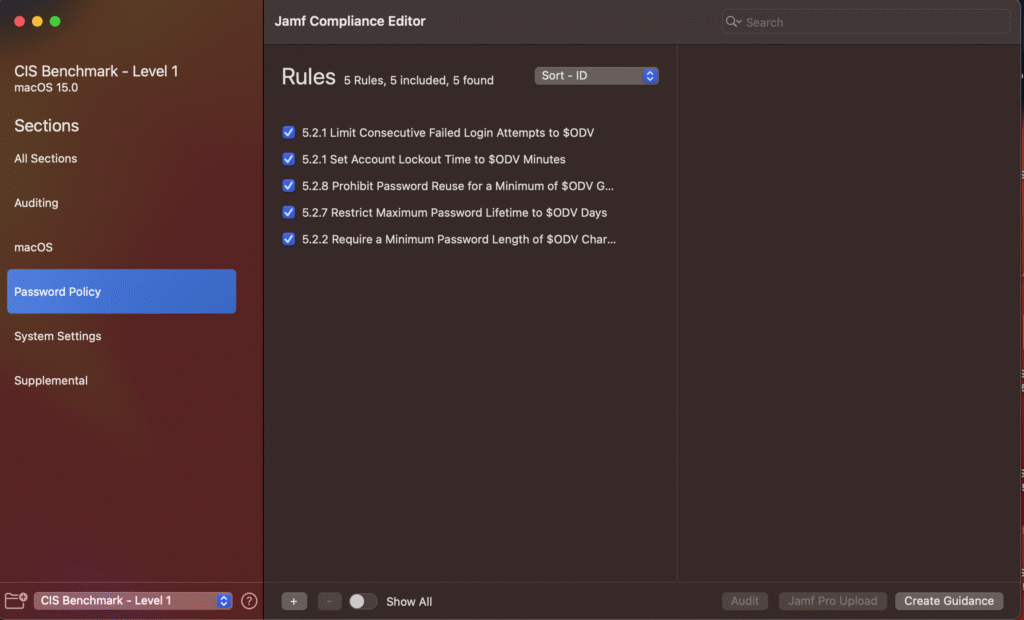This screenshot has width=1024, height=620.
Task: Click the Jamf Pro Upload button
Action: (832, 601)
